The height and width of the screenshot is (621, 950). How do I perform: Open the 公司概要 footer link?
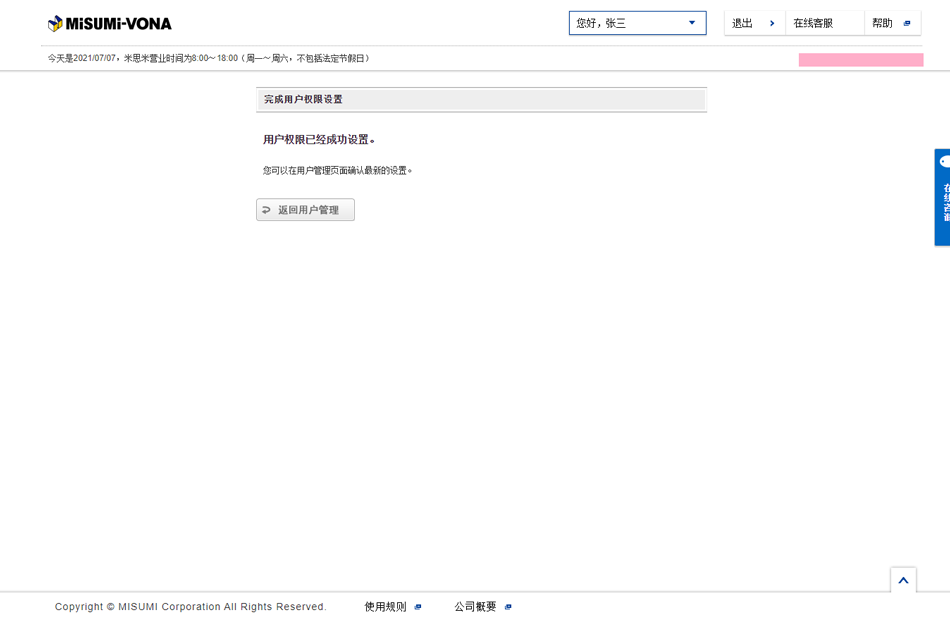click(x=475, y=607)
